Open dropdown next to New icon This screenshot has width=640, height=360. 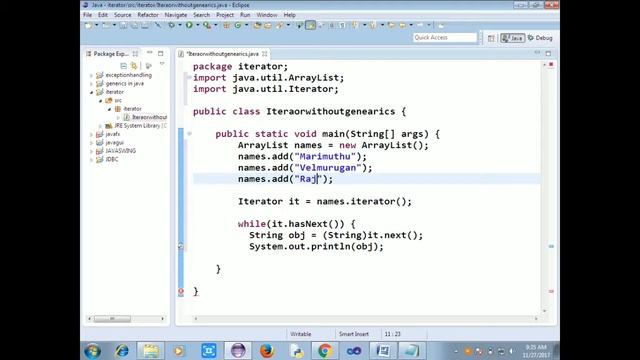(x=97, y=25)
